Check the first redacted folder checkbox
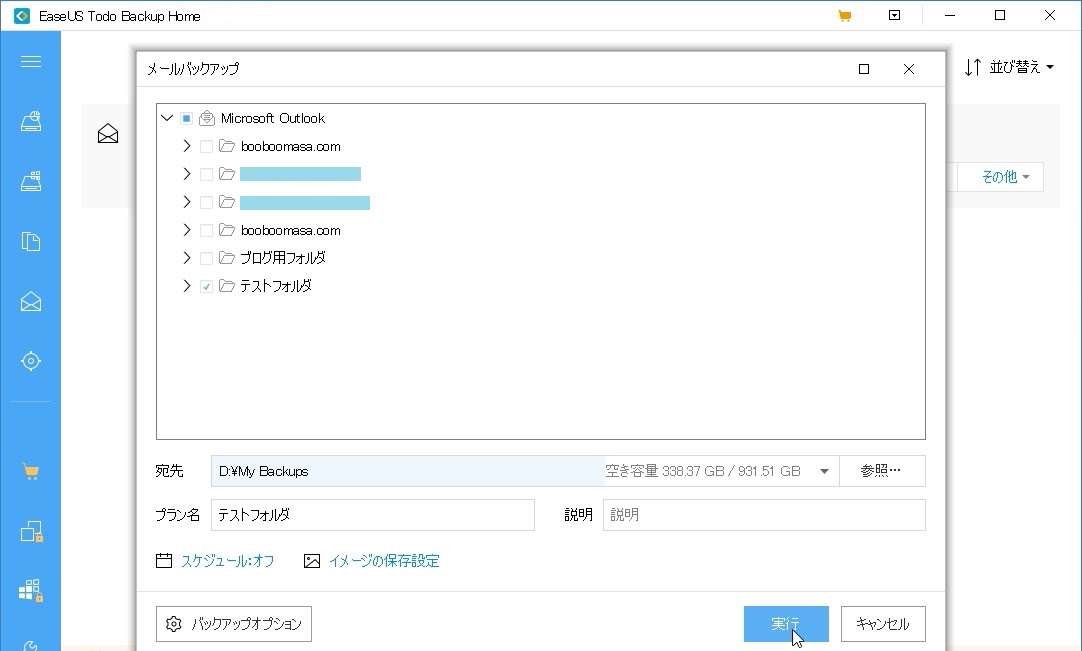1082x651 pixels. pos(206,174)
